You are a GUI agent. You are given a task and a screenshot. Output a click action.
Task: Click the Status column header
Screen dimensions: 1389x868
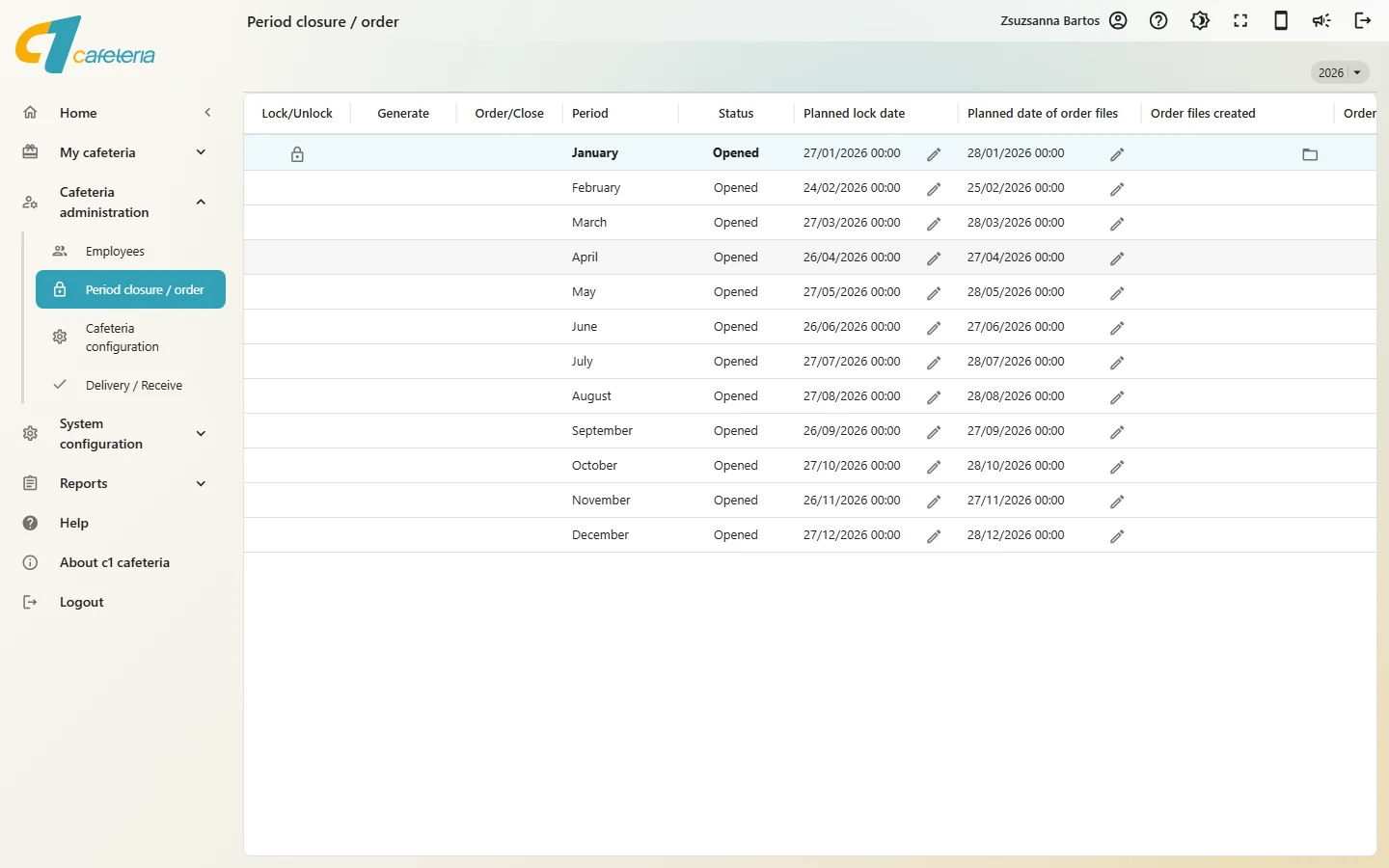pos(736,113)
